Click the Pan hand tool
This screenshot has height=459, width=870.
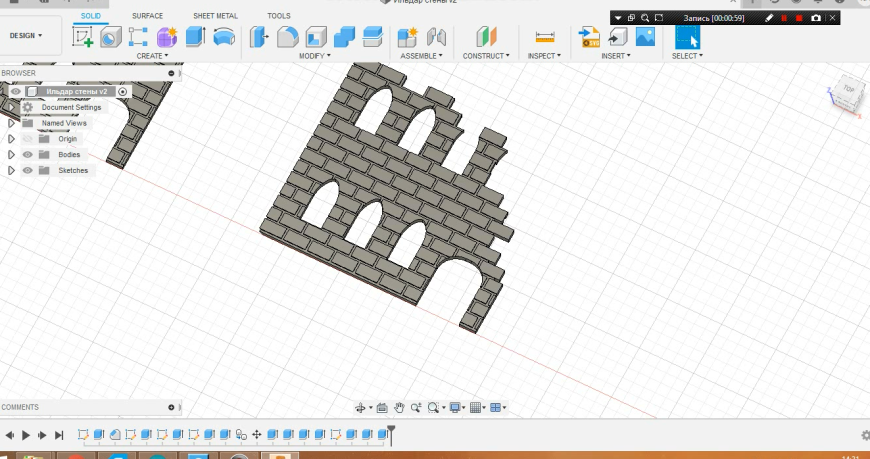click(x=399, y=407)
